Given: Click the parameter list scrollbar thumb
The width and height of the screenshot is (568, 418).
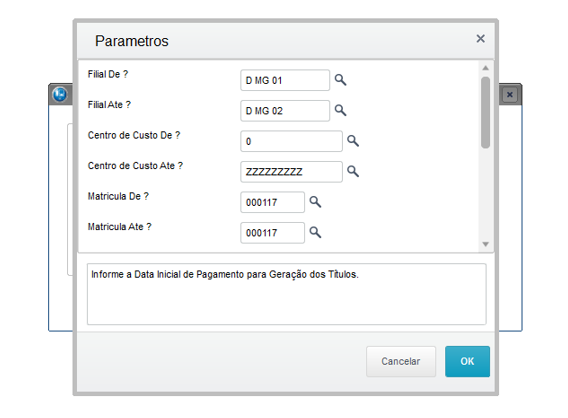Looking at the screenshot, I should (485, 112).
